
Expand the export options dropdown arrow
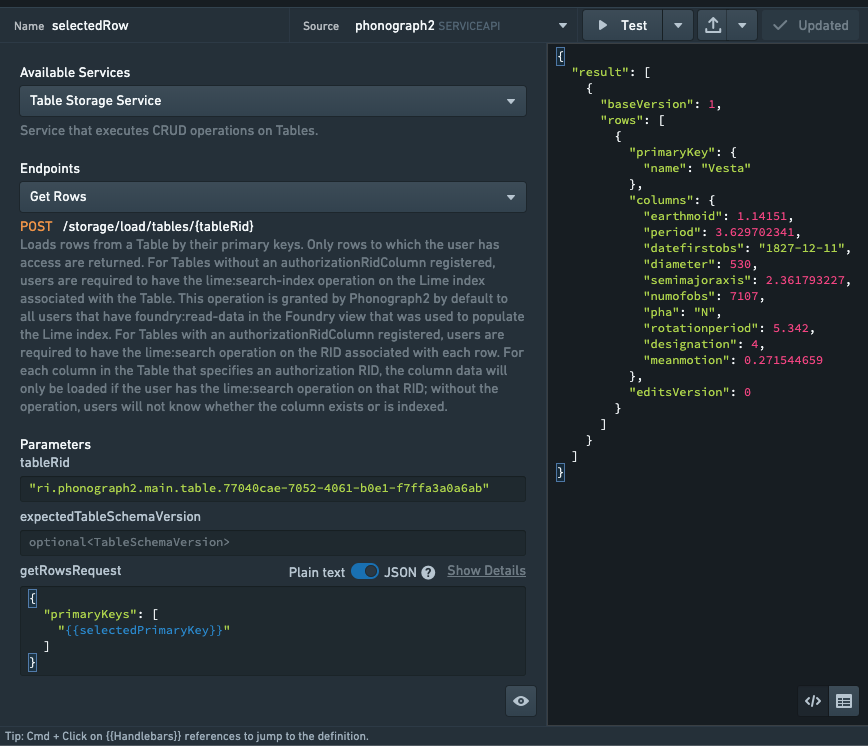742,25
